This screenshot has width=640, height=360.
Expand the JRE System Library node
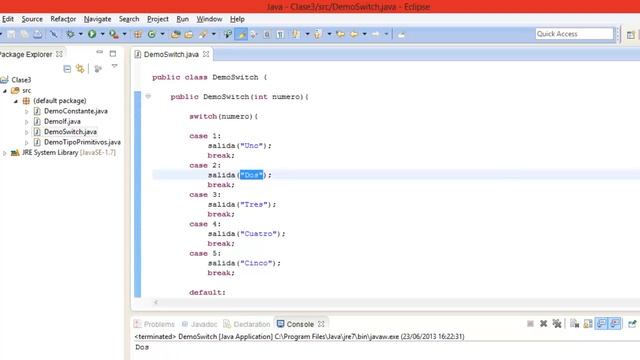(4, 153)
